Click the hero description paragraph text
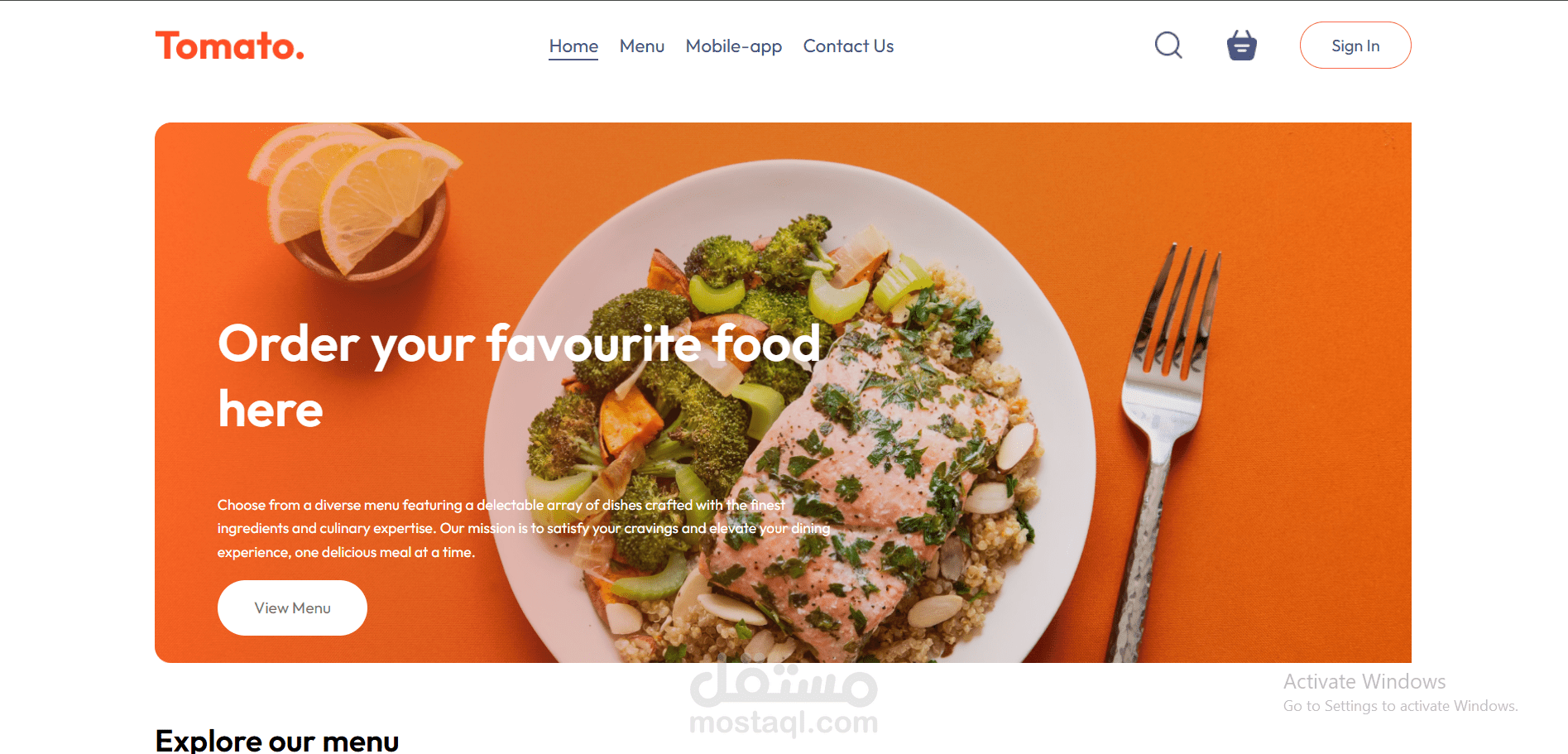Screen dimensions: 1568x754 [524, 528]
